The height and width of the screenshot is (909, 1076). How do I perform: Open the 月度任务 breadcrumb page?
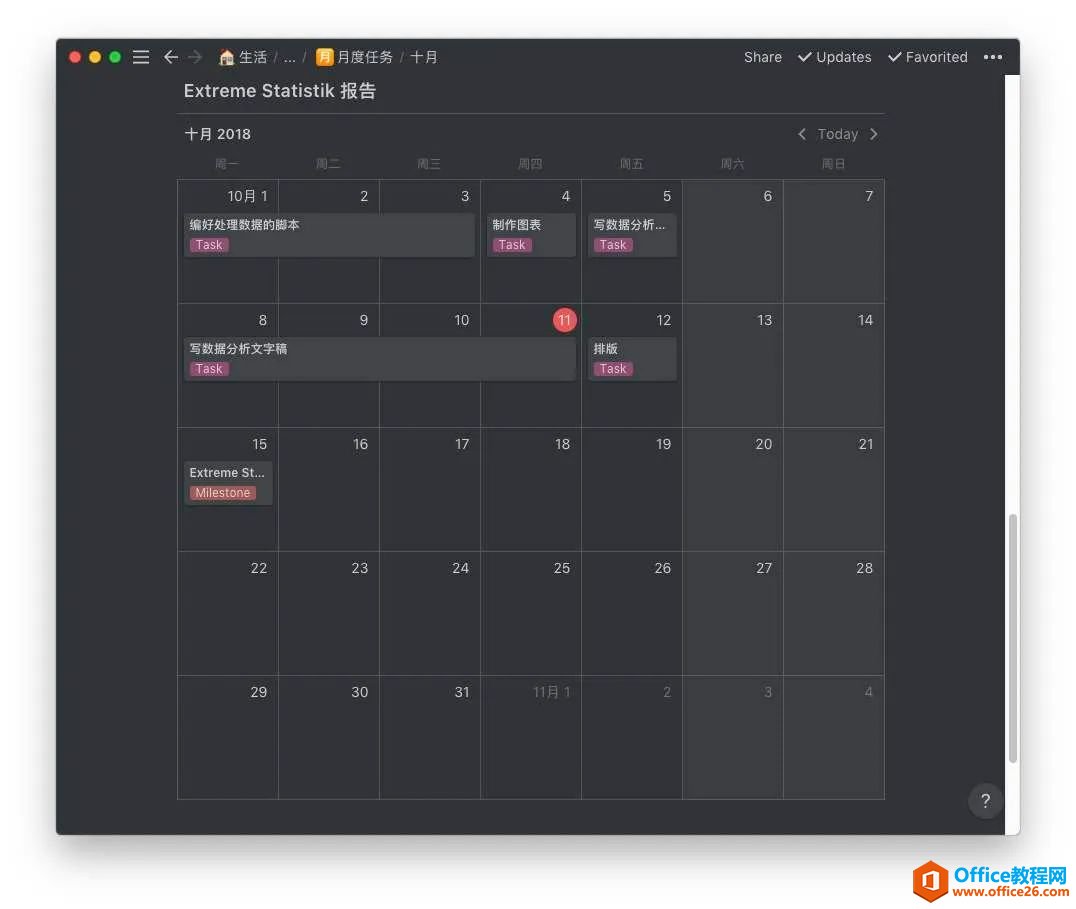pos(355,57)
